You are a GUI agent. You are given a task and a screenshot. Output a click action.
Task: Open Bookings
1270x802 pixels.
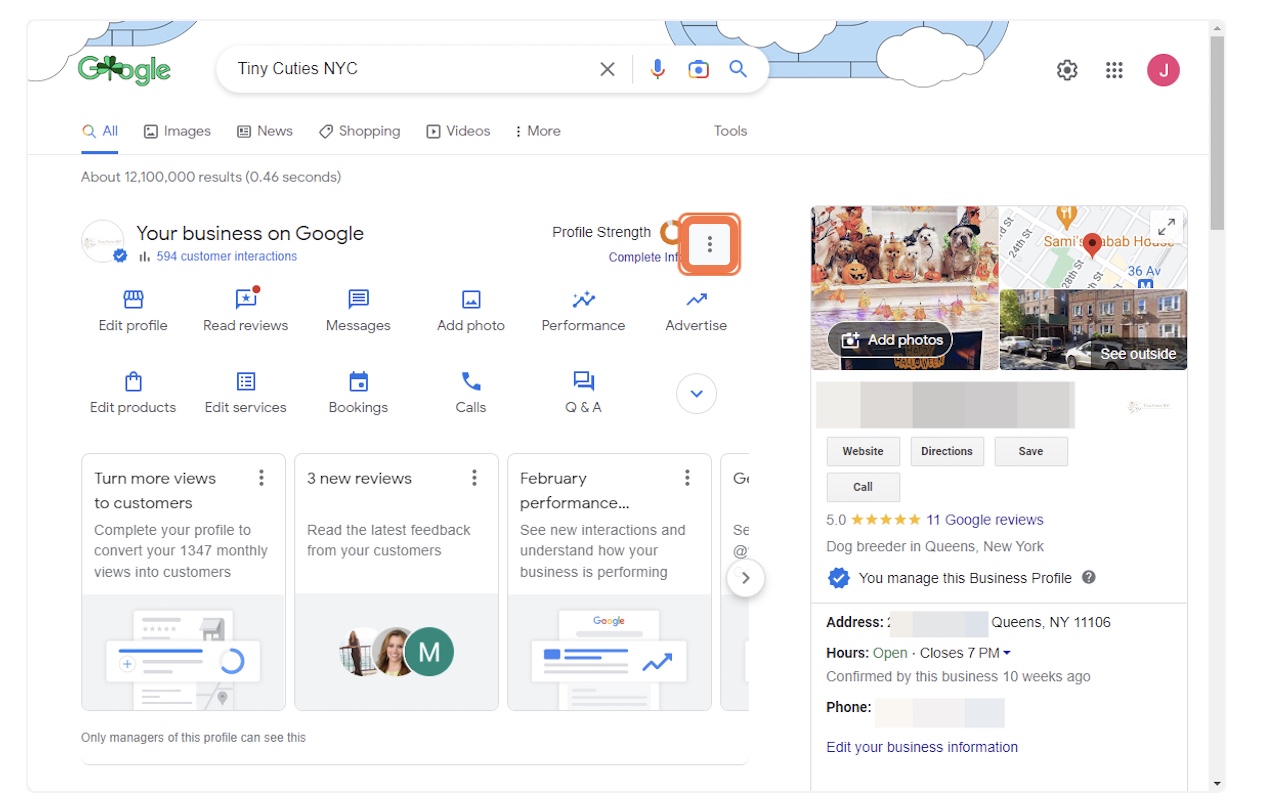click(358, 393)
